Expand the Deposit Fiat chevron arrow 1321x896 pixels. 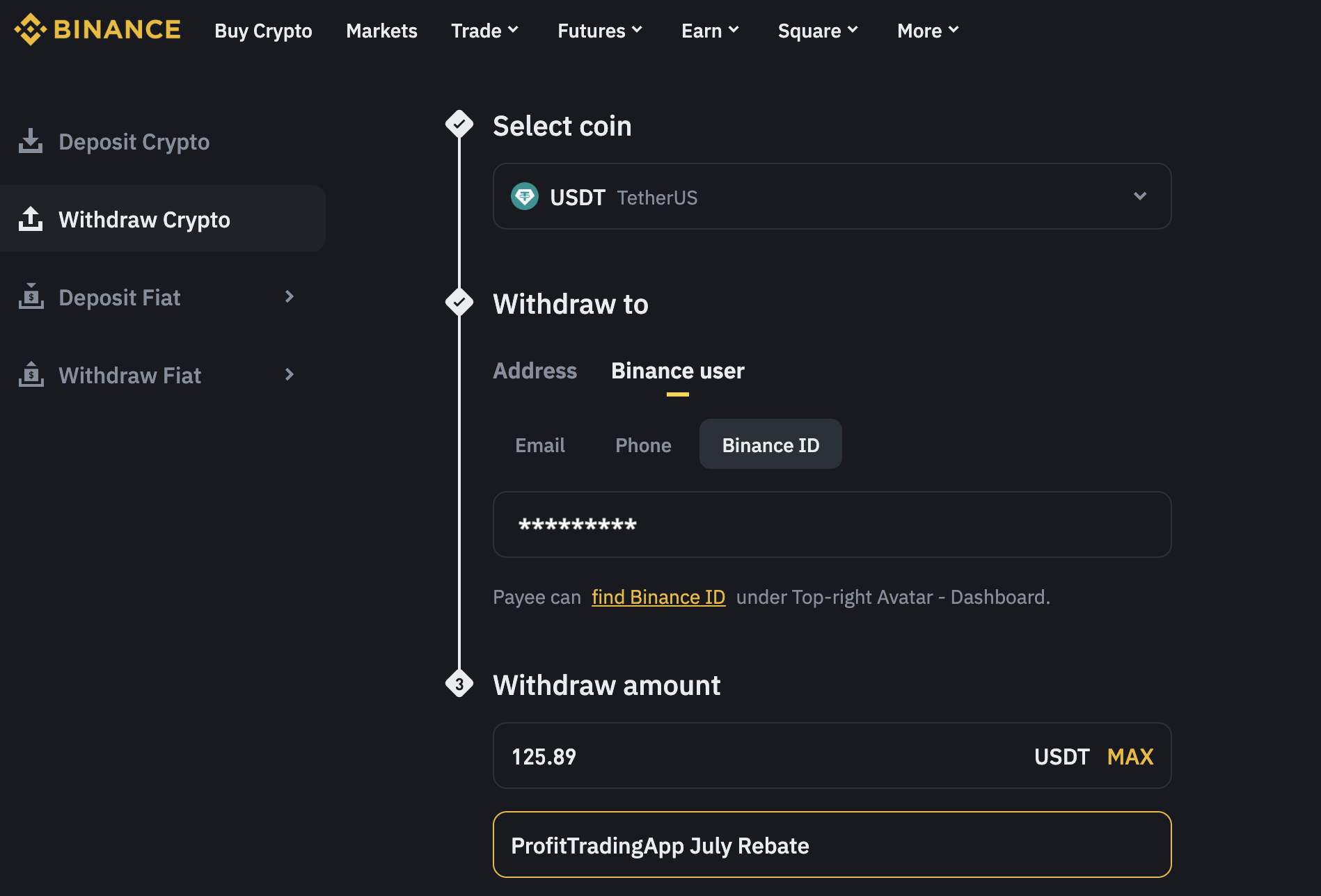[290, 297]
